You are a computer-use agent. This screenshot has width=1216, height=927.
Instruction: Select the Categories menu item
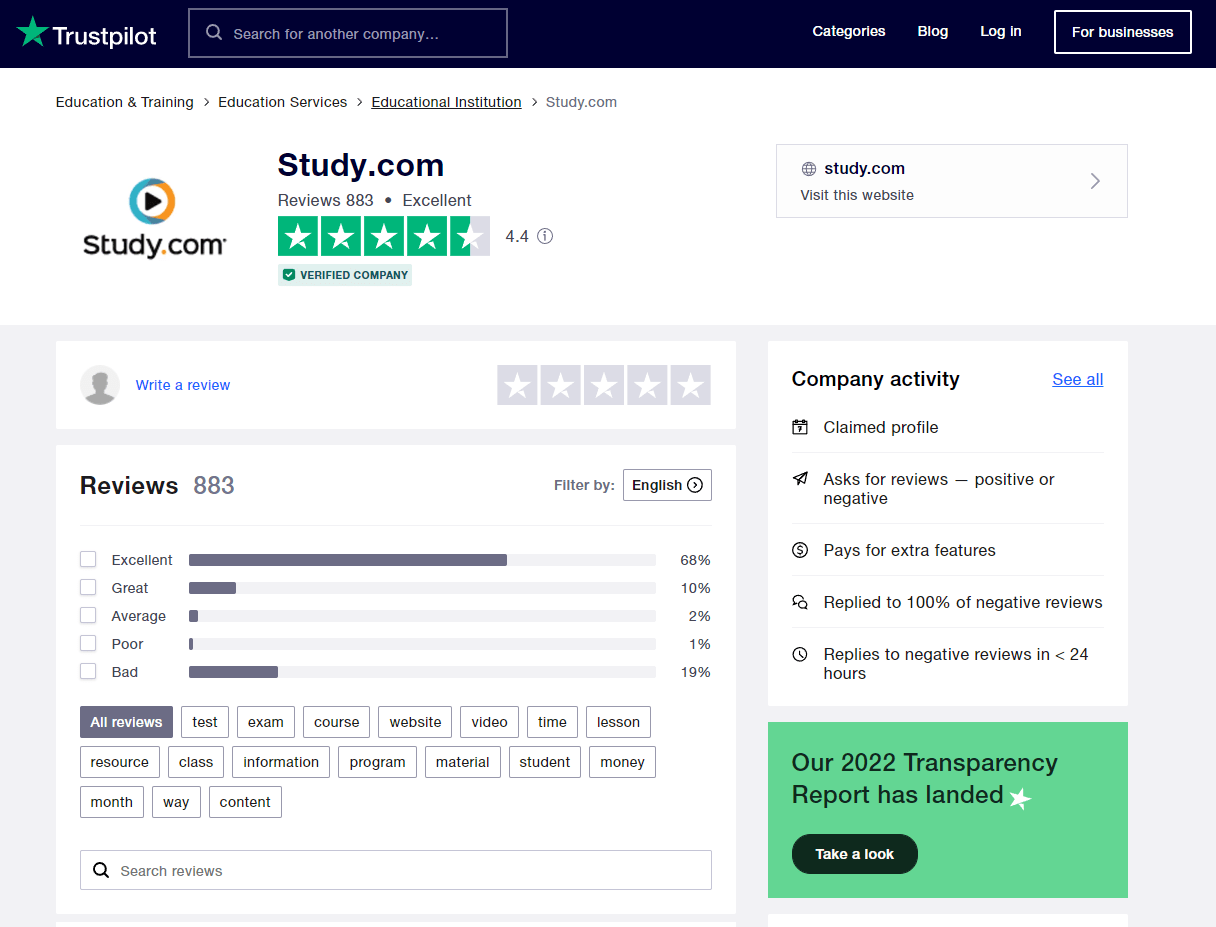[x=848, y=31]
